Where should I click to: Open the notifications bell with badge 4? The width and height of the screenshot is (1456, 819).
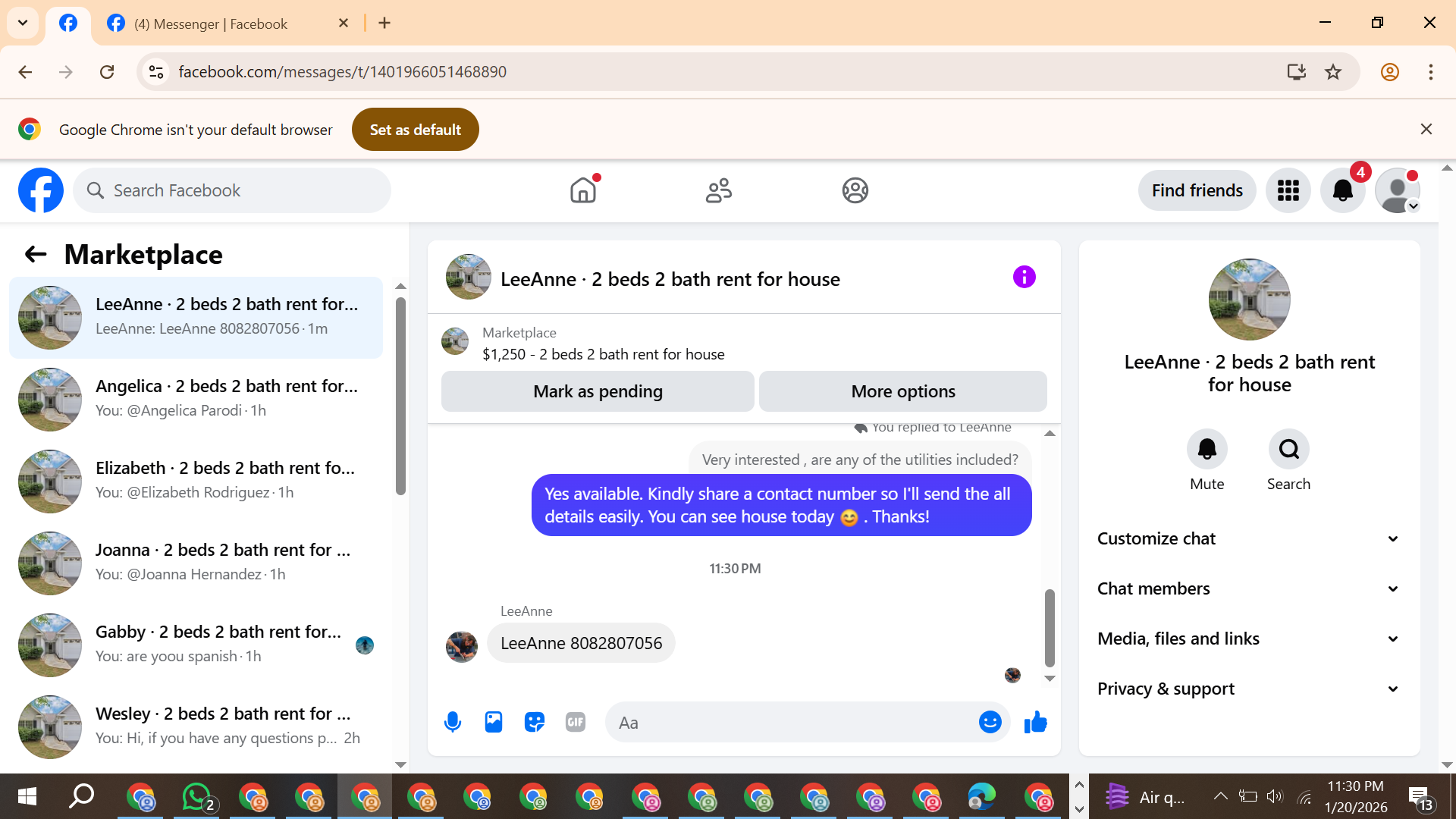[x=1343, y=190]
